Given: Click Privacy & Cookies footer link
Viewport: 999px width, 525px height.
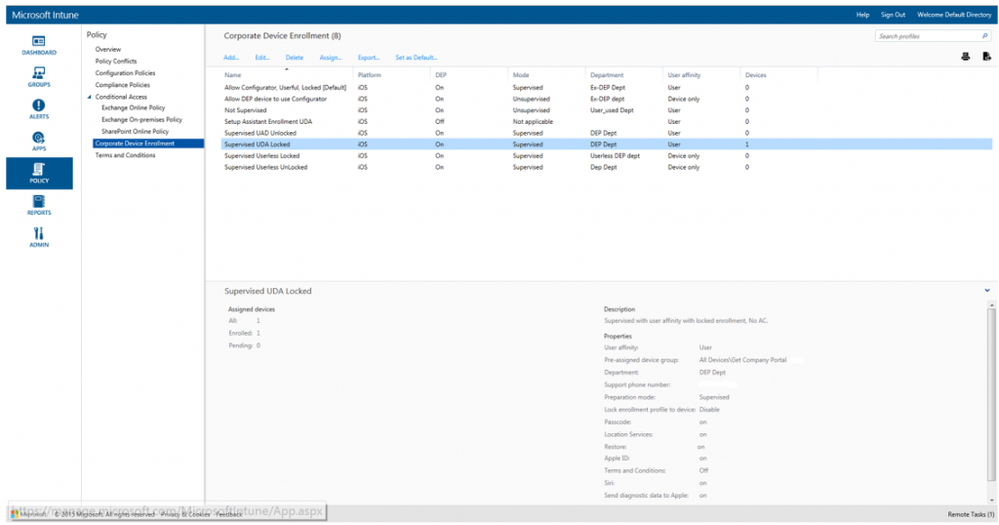Looking at the screenshot, I should 185,514.
